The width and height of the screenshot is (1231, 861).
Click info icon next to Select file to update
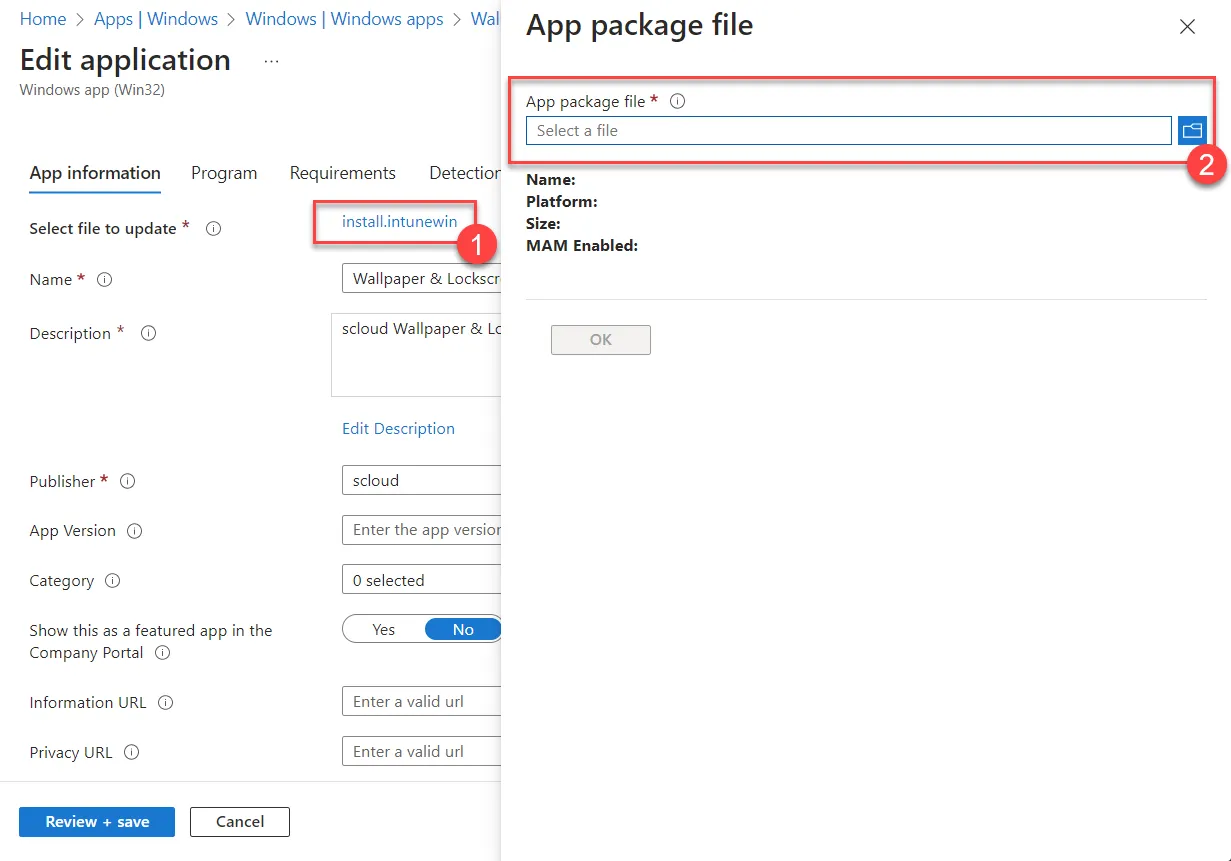point(213,228)
